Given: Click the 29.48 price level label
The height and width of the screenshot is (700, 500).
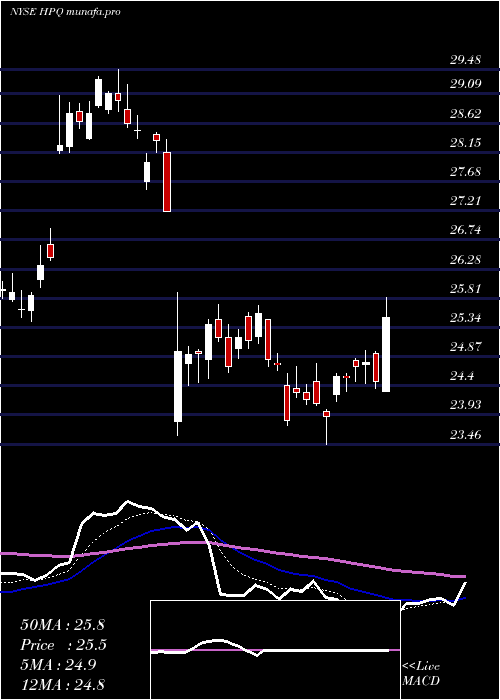Looking at the screenshot, I should [x=465, y=60].
